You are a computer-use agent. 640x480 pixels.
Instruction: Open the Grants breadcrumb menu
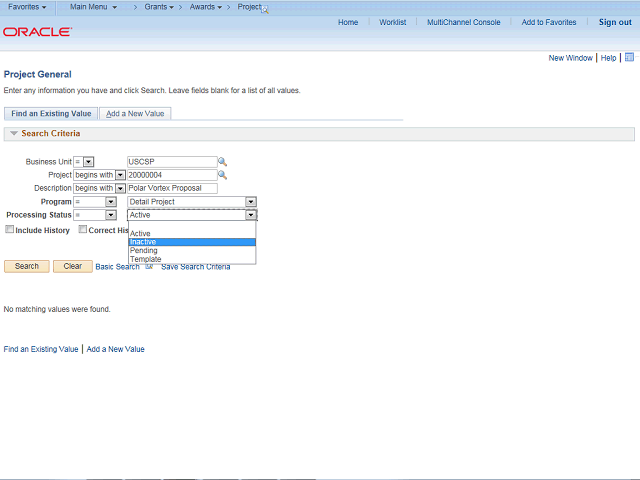click(159, 7)
